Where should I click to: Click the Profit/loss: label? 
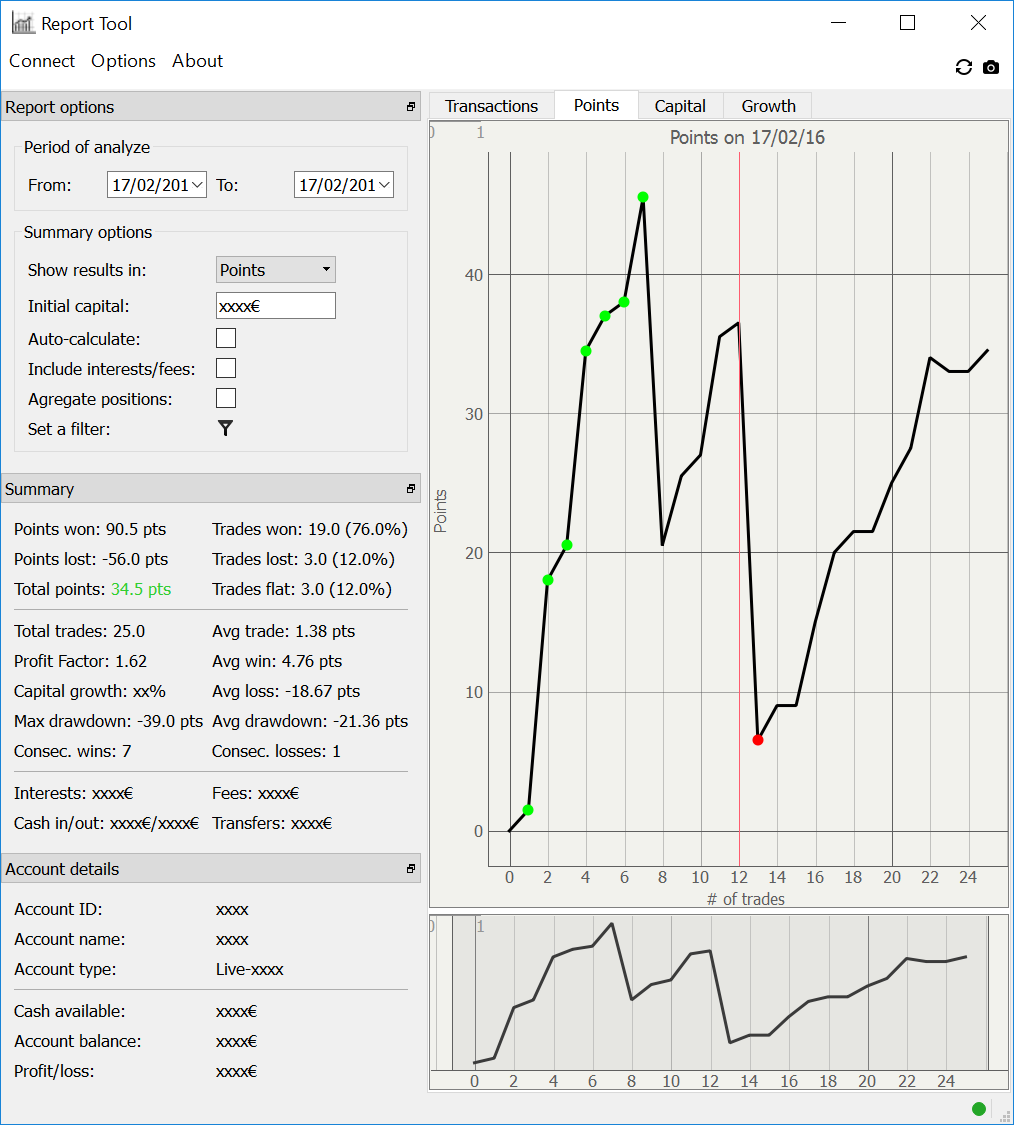[x=54, y=1071]
